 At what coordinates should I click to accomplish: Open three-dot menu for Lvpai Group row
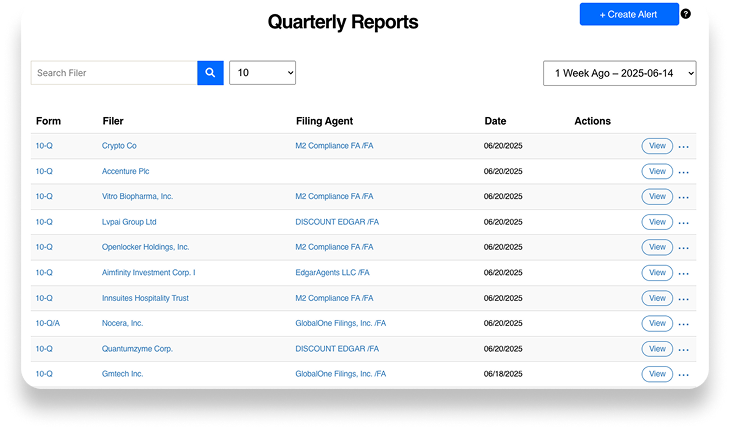click(x=684, y=222)
